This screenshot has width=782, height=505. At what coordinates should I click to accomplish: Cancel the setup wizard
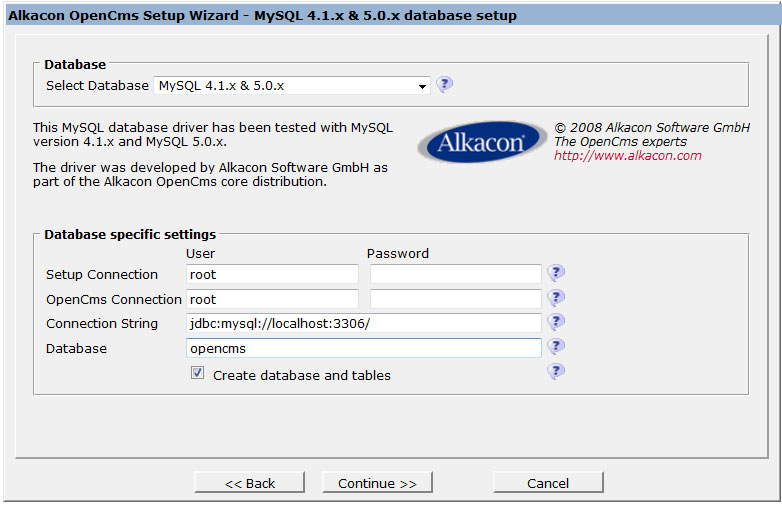(x=548, y=483)
